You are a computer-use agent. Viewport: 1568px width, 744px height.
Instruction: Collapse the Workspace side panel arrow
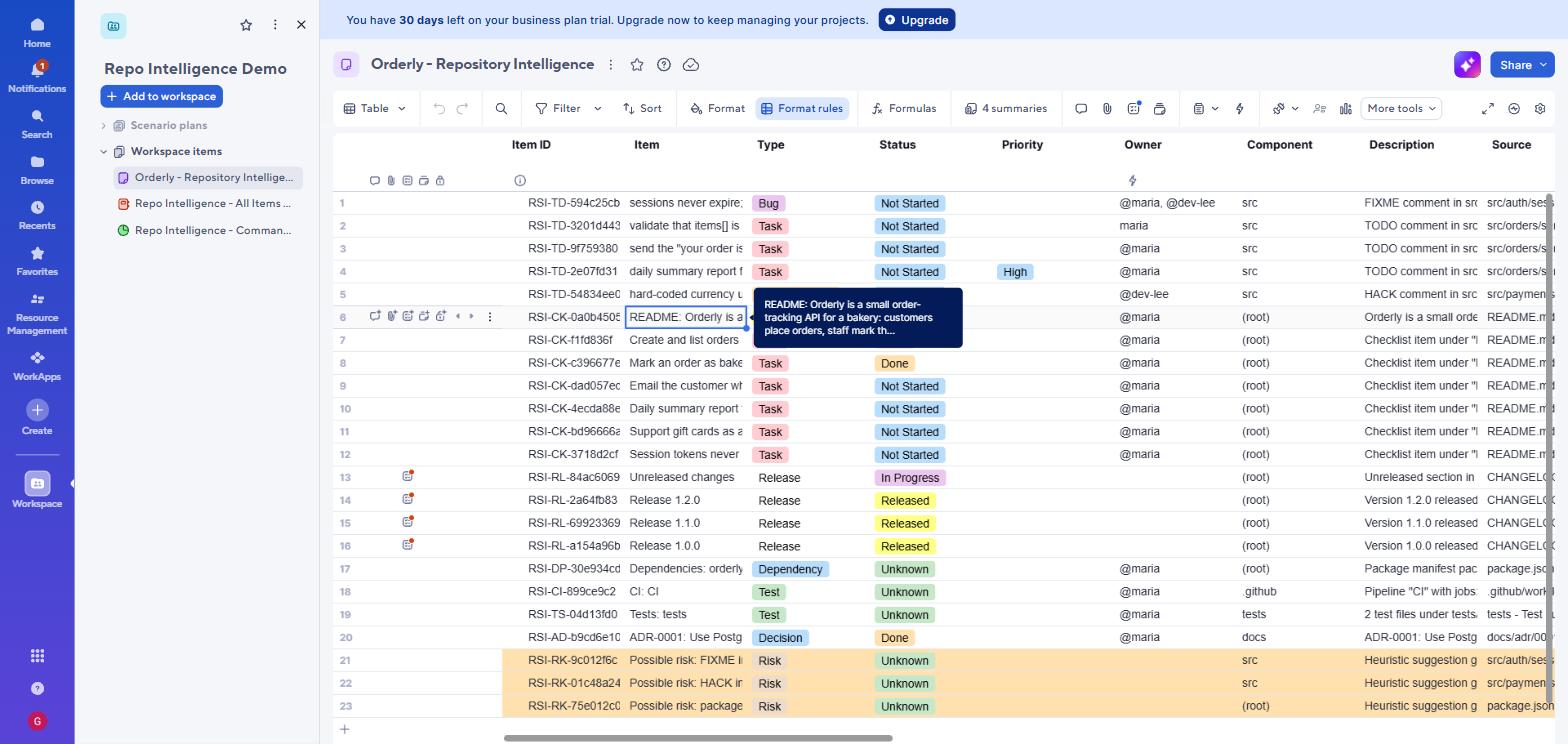tap(72, 484)
